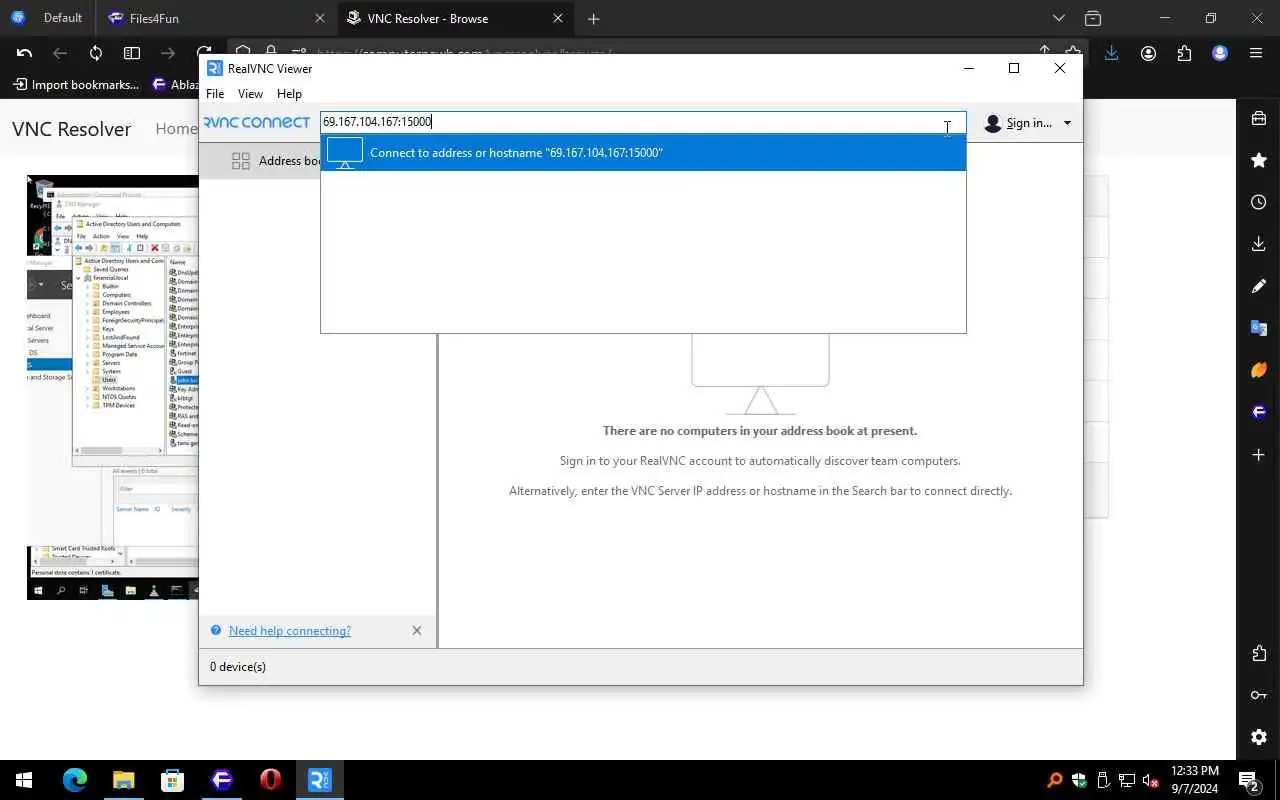Open the bookmarks star in side panel
This screenshot has height=800, width=1280.
click(1259, 161)
